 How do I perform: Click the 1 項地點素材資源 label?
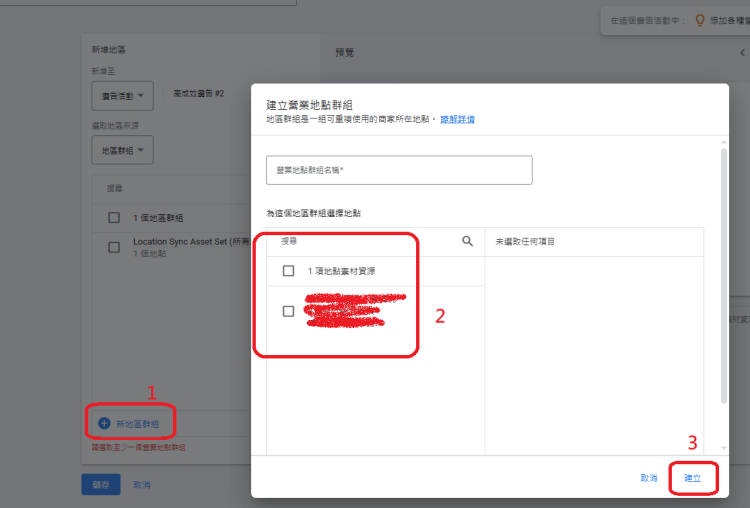coord(342,271)
